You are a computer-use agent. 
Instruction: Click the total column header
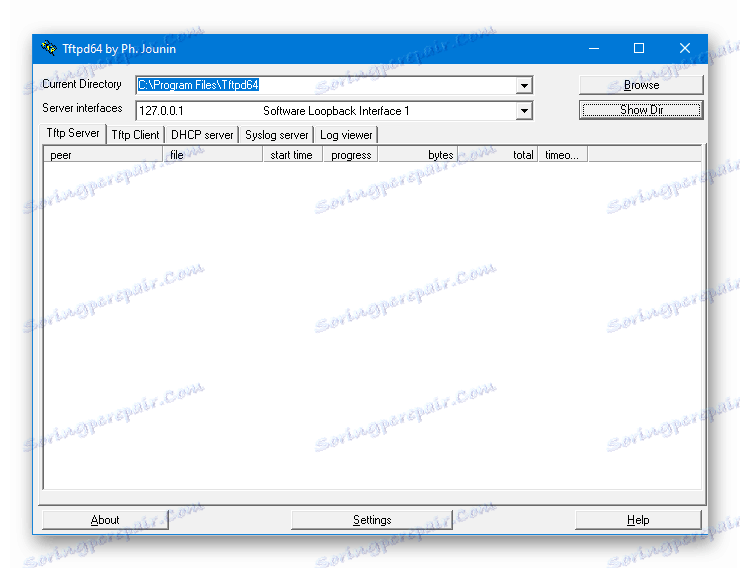pyautogui.click(x=498, y=155)
